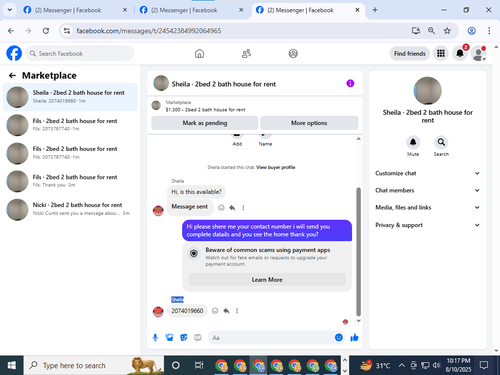The image size is (500, 375).
Task: Choose a sticker from the composer
Action: [x=184, y=338]
